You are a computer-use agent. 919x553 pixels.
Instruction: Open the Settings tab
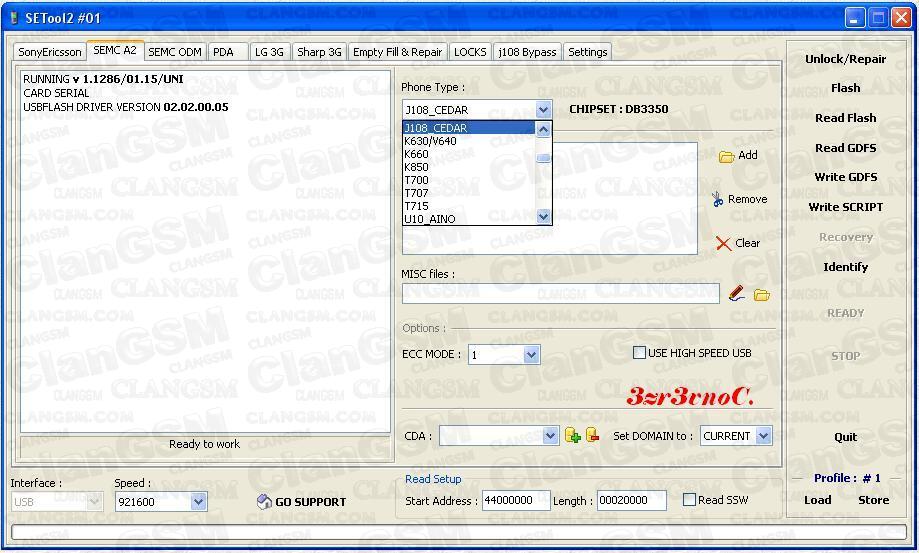coord(587,52)
